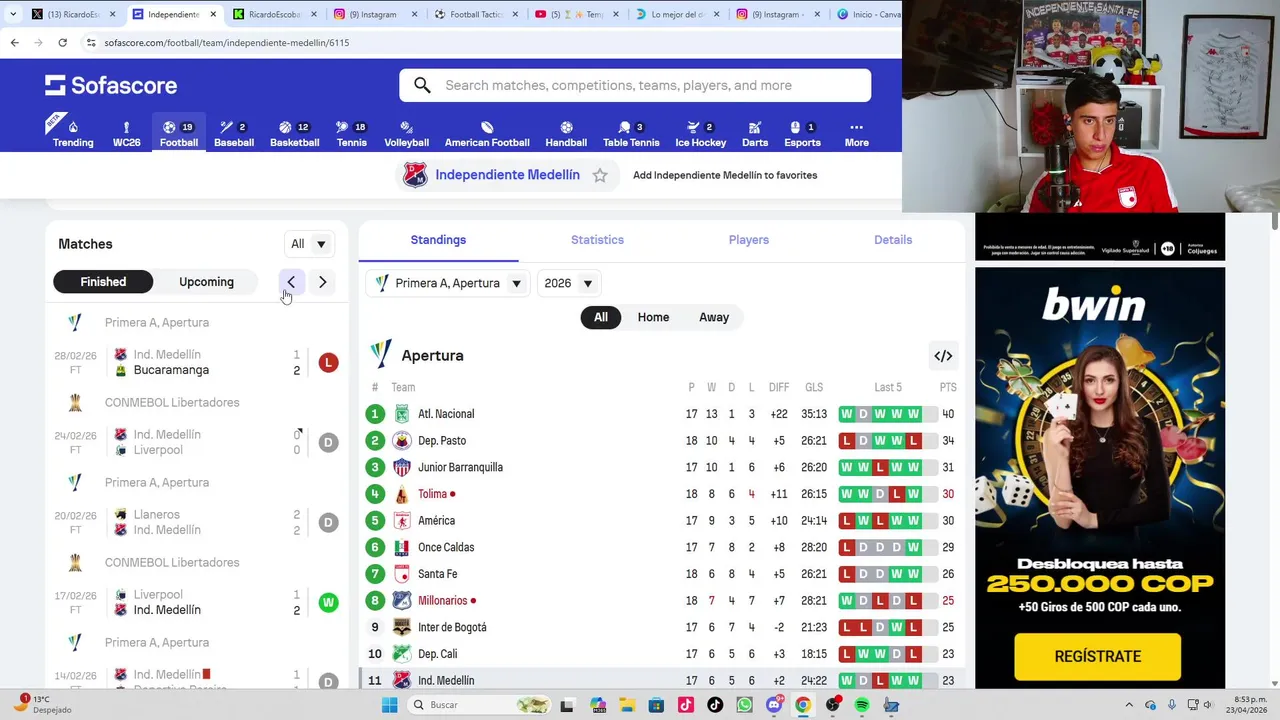Open the Trending sports section
This screenshot has width=1280, height=720.
click(x=73, y=133)
